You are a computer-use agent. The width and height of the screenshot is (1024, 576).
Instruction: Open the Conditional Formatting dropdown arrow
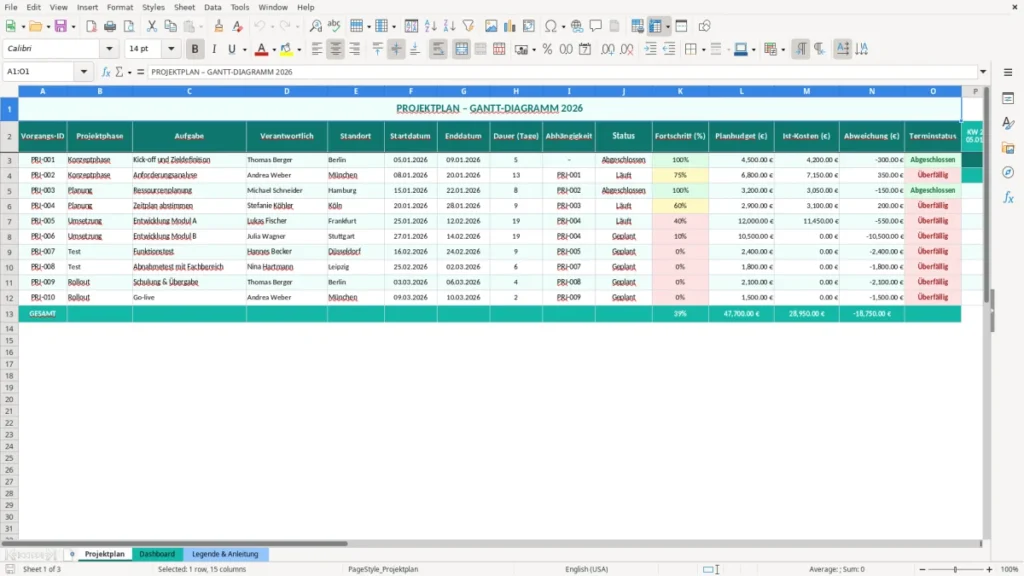coord(783,49)
